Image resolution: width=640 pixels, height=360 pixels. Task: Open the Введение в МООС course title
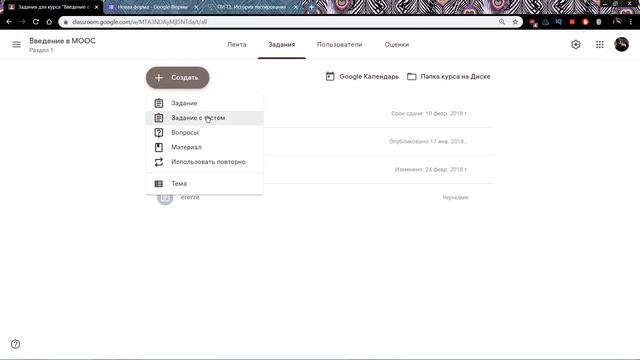pos(62,41)
